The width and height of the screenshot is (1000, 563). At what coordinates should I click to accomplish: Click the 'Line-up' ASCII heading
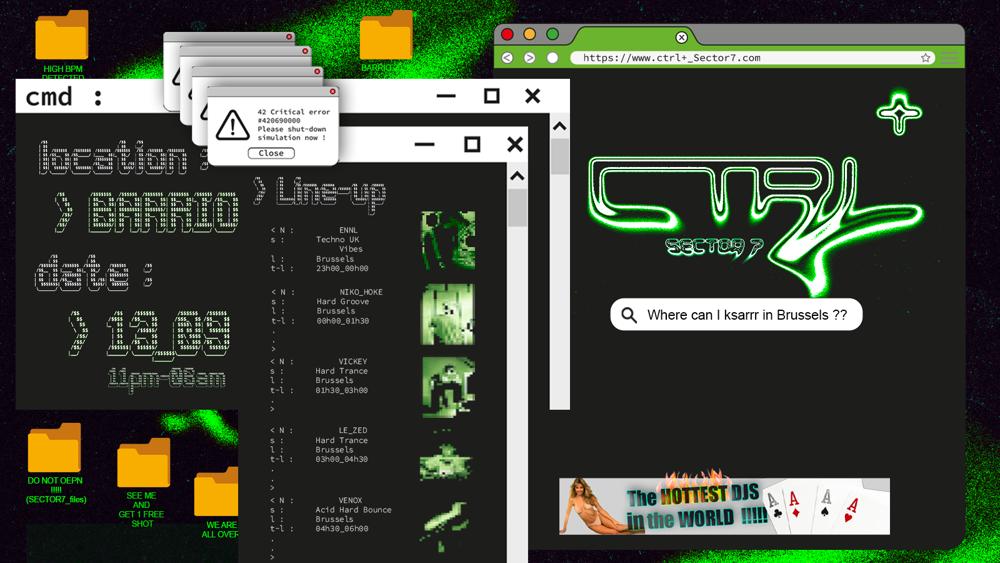pos(330,193)
